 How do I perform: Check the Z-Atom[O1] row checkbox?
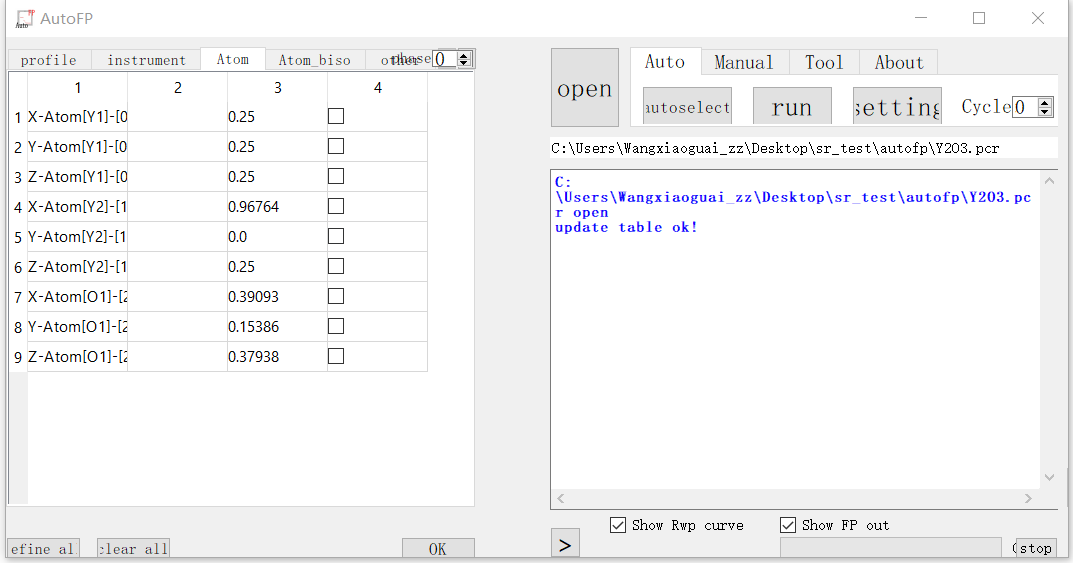[336, 356]
